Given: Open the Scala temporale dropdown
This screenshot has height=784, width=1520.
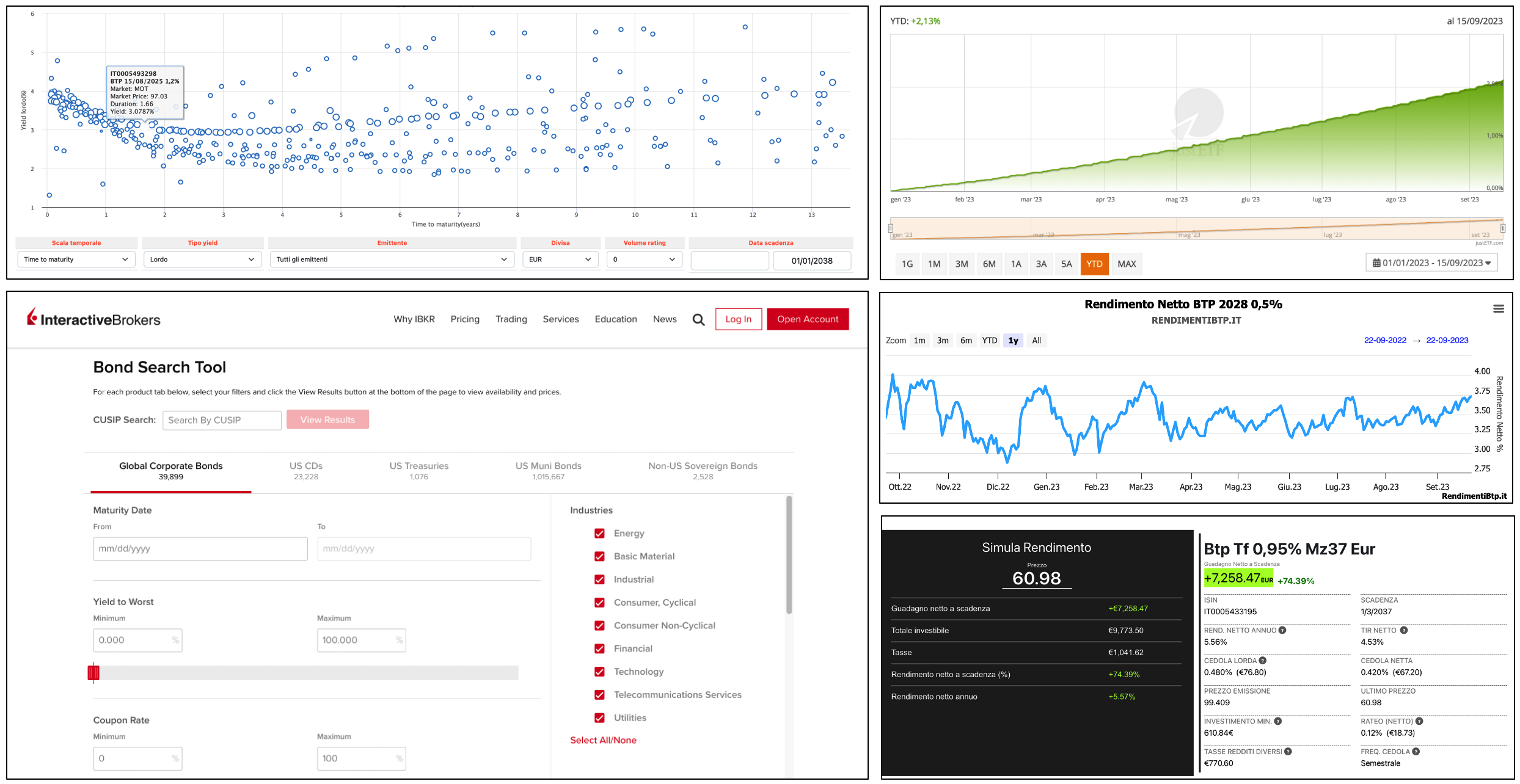Looking at the screenshot, I should 76,260.
